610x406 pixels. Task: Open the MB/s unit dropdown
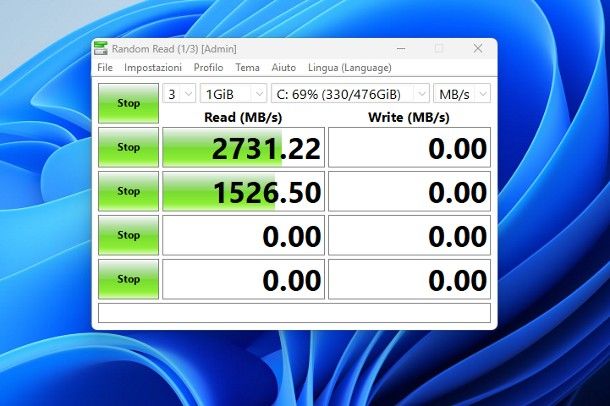pos(462,94)
